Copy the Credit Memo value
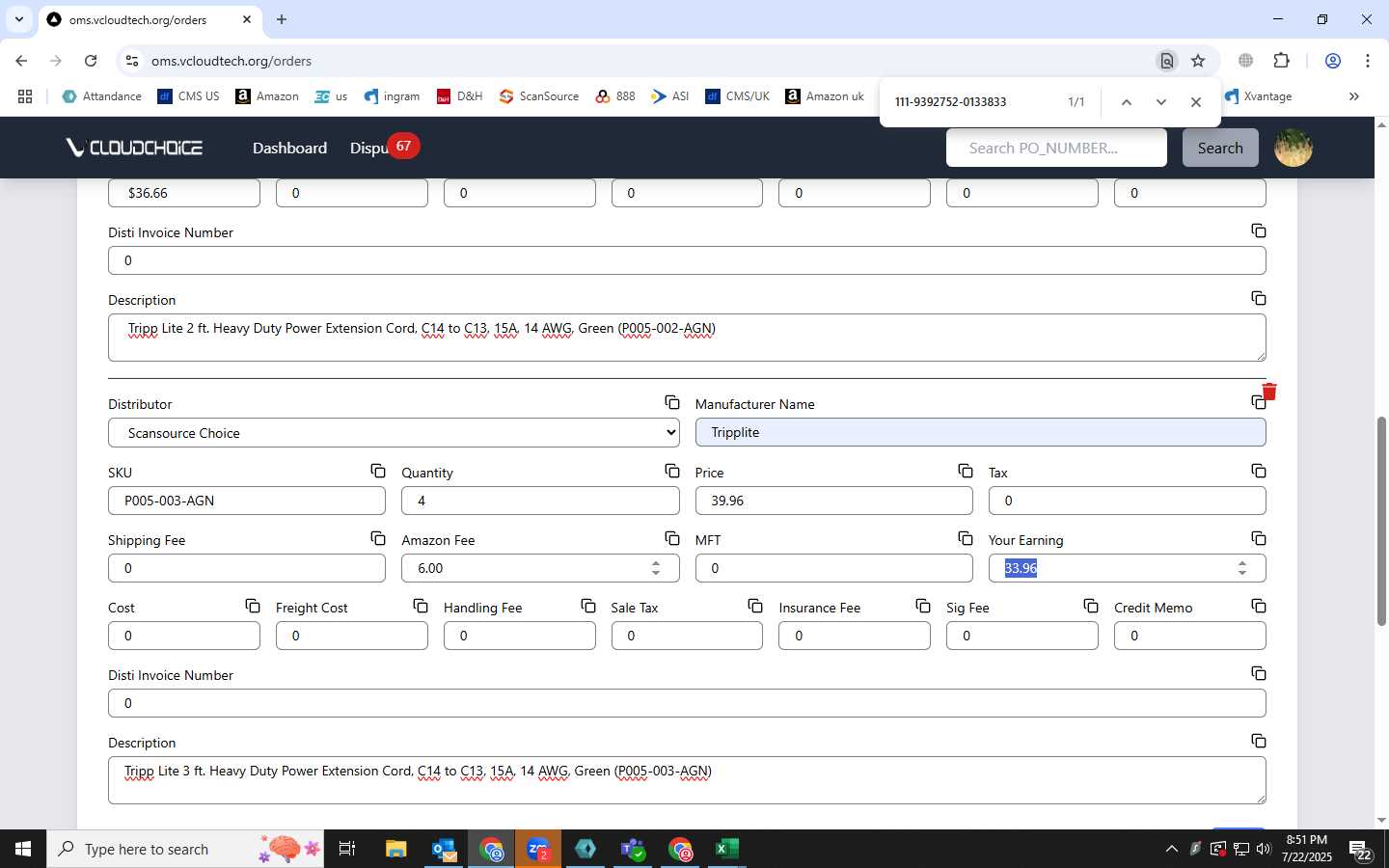Screen dimensions: 1389x868 [x=1259, y=606]
